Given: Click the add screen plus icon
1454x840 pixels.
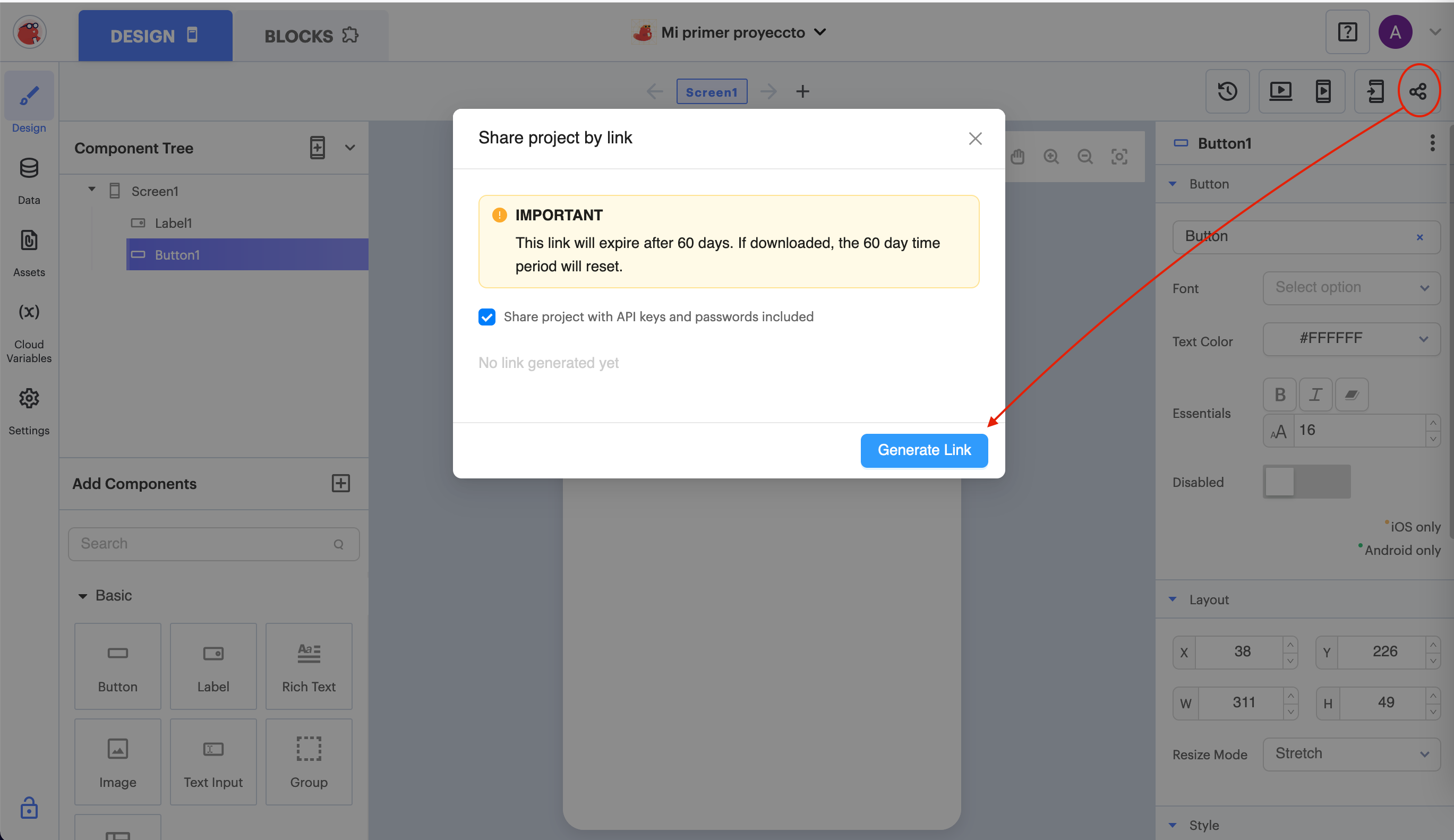Looking at the screenshot, I should 802,91.
